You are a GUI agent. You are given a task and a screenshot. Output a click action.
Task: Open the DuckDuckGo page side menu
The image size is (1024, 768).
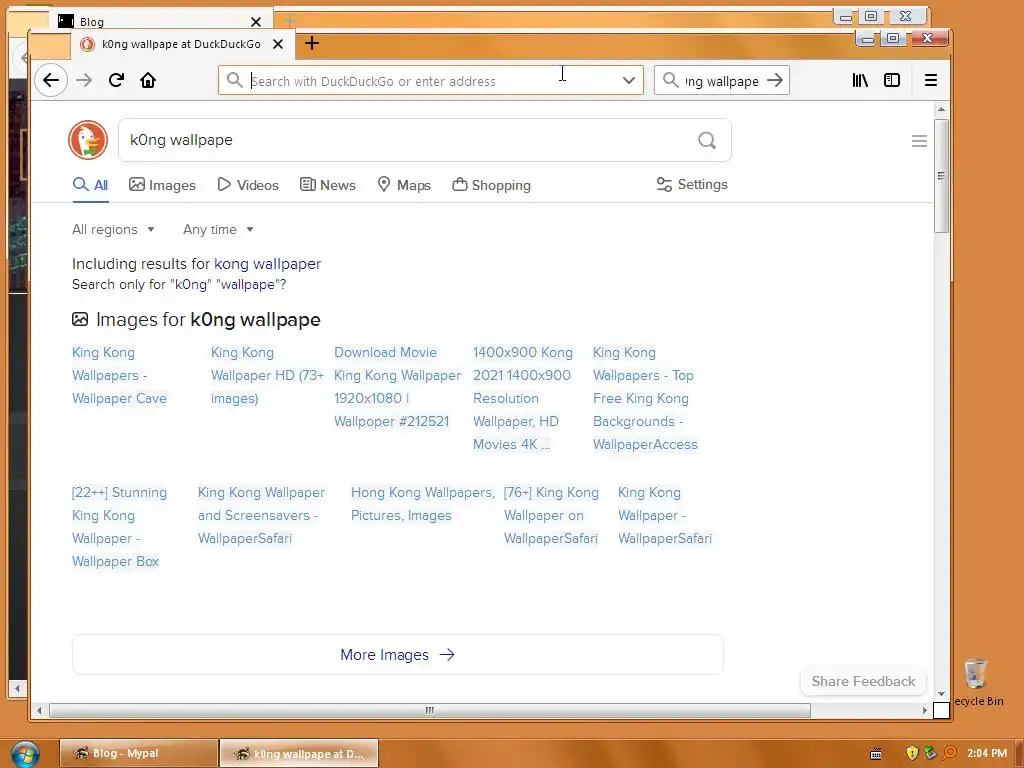pos(920,141)
